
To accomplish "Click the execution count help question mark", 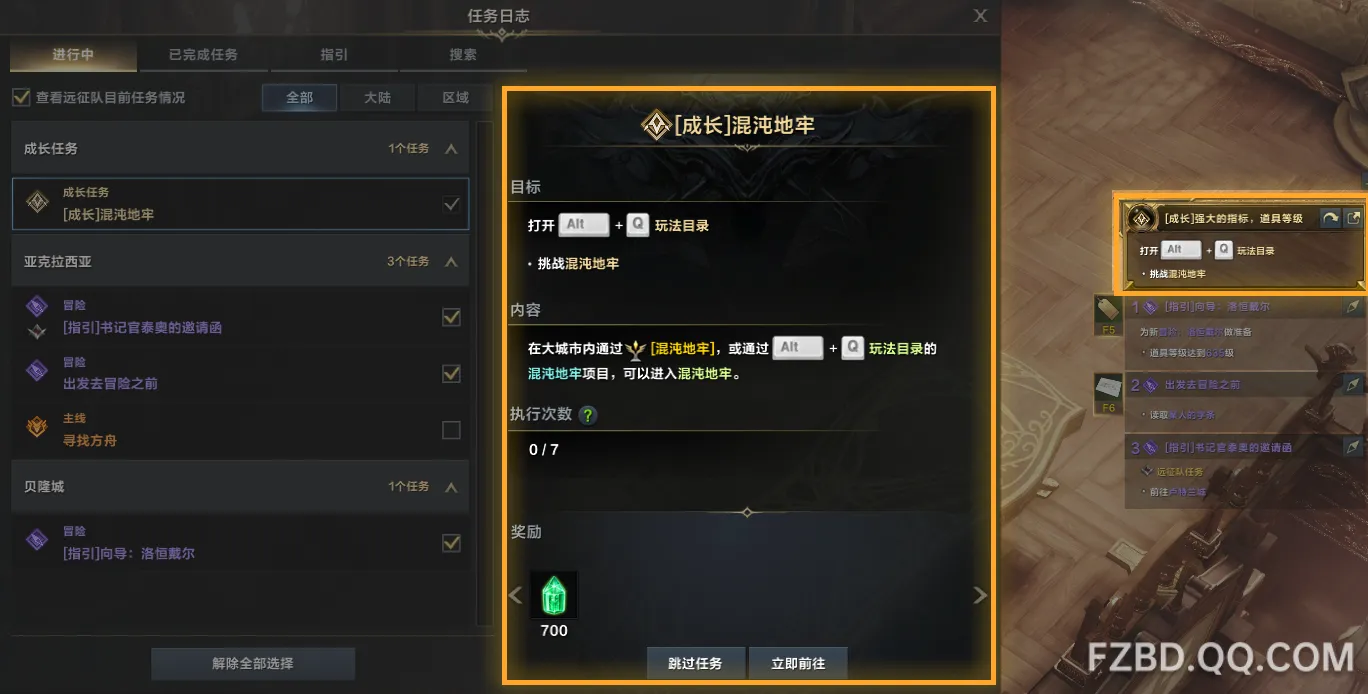I will pos(588,415).
